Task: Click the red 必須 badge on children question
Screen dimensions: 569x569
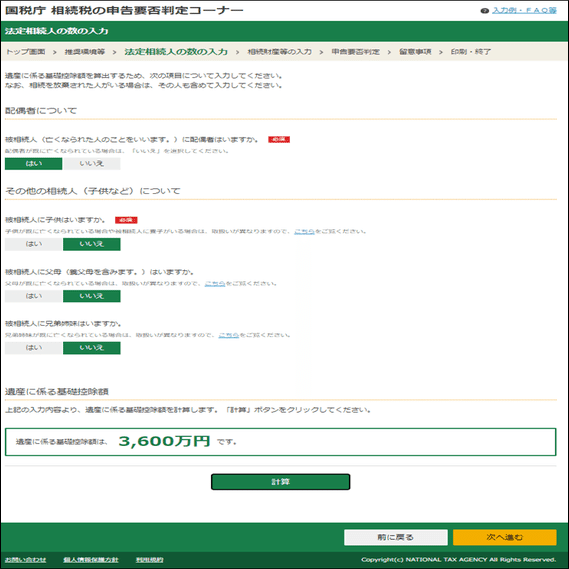Action: [126, 220]
